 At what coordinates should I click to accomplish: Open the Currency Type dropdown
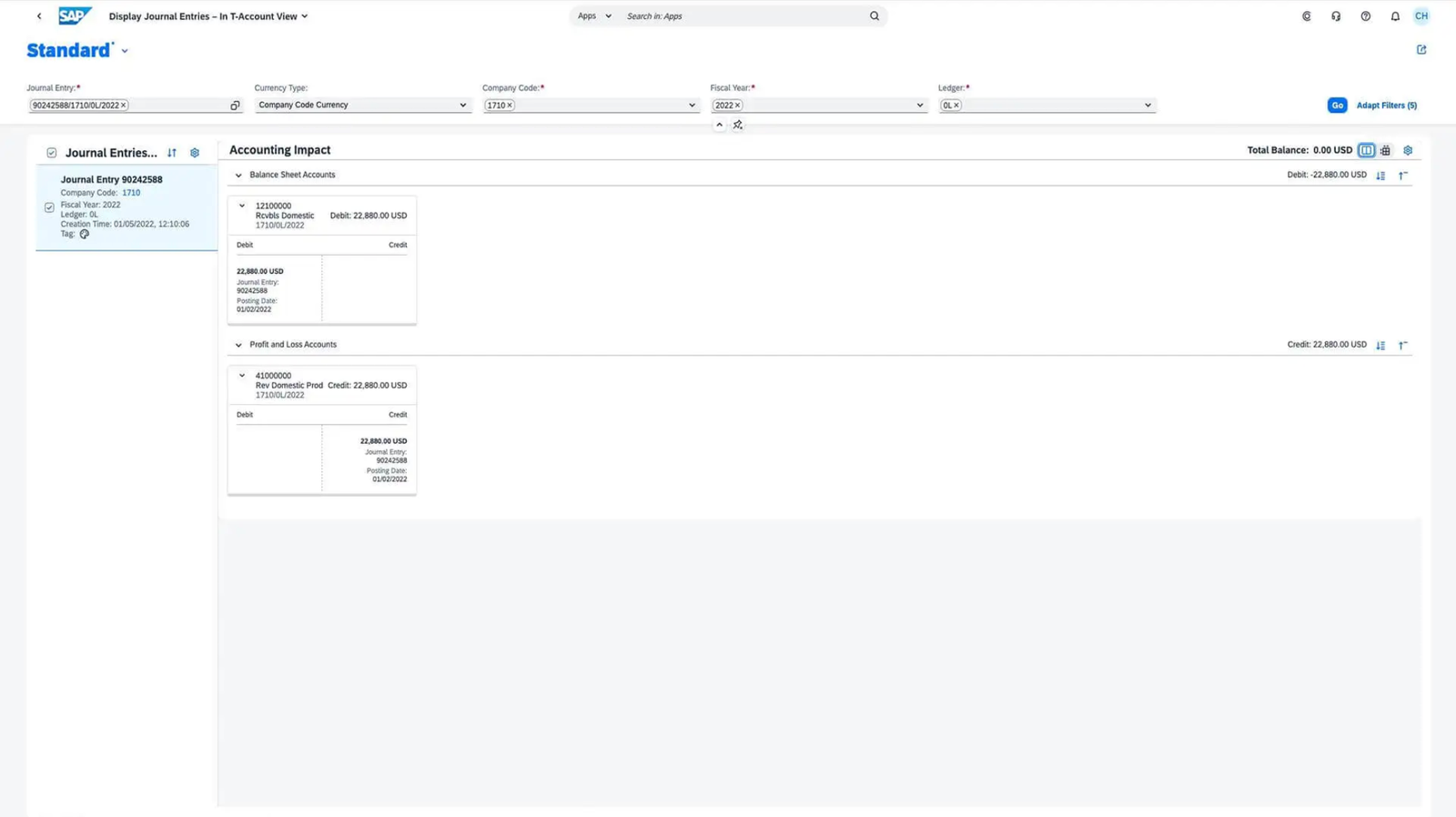(x=462, y=106)
